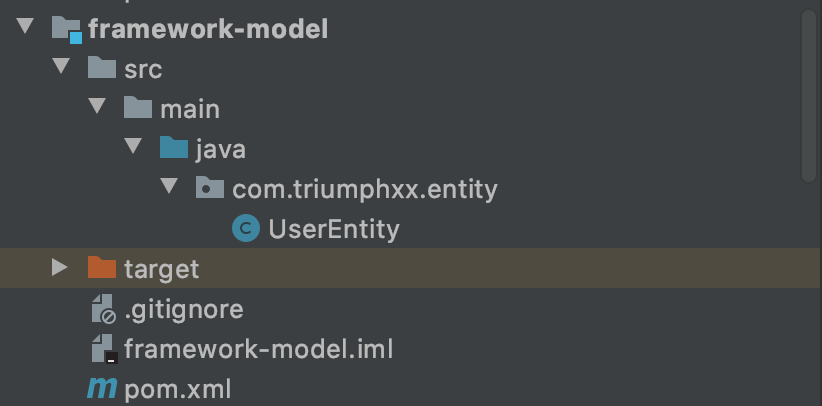Viewport: 822px width, 406px height.
Task: Click the main folder icon
Action: pos(138,108)
